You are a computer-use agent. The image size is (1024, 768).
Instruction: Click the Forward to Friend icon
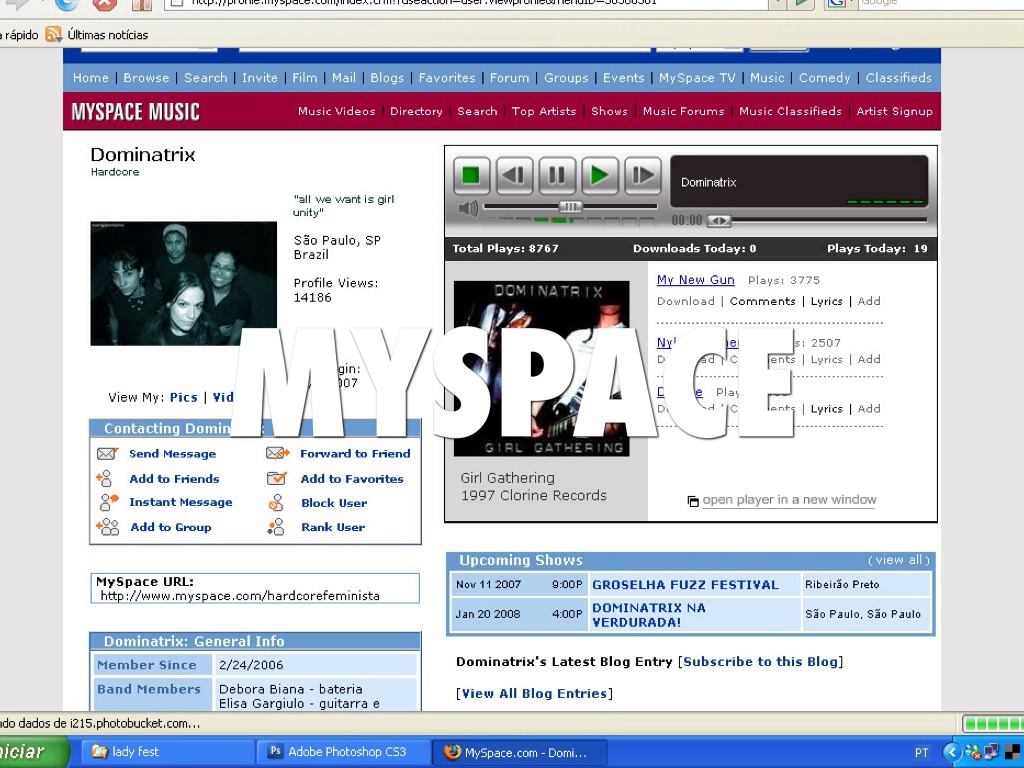click(x=277, y=454)
